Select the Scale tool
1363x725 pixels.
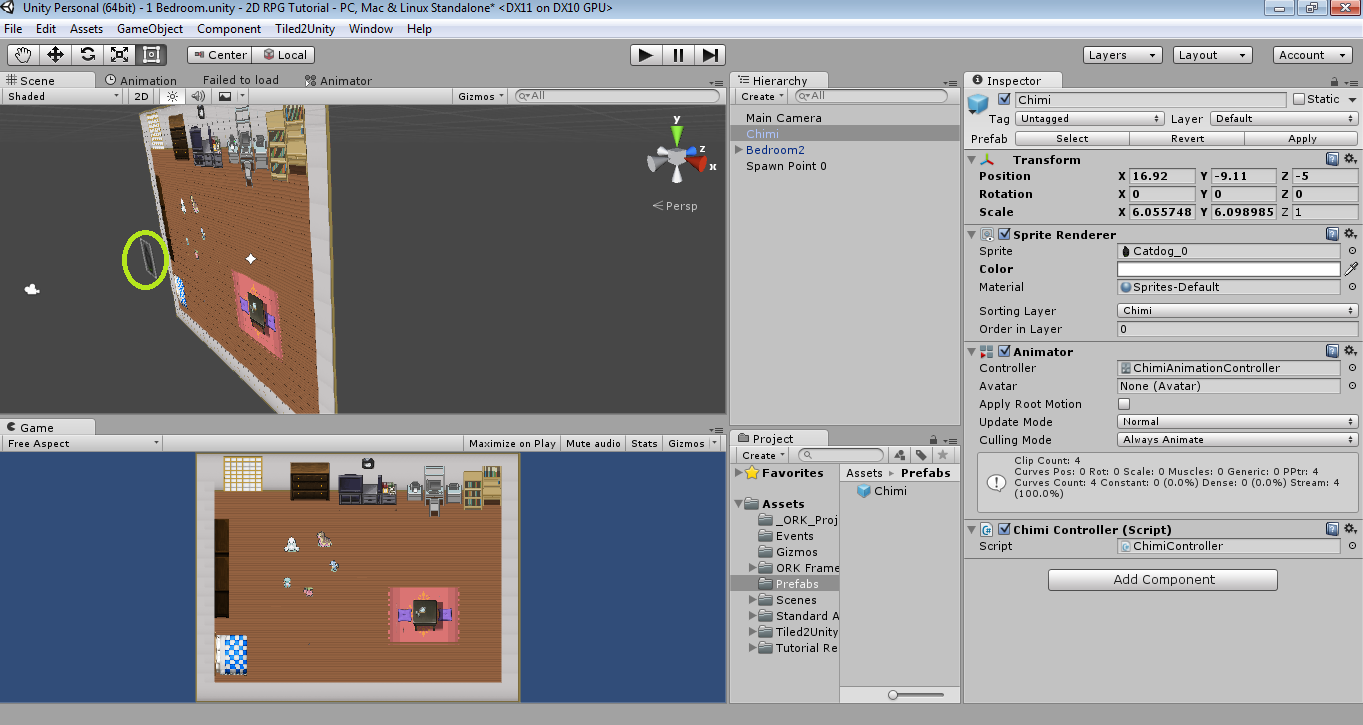(x=119, y=55)
